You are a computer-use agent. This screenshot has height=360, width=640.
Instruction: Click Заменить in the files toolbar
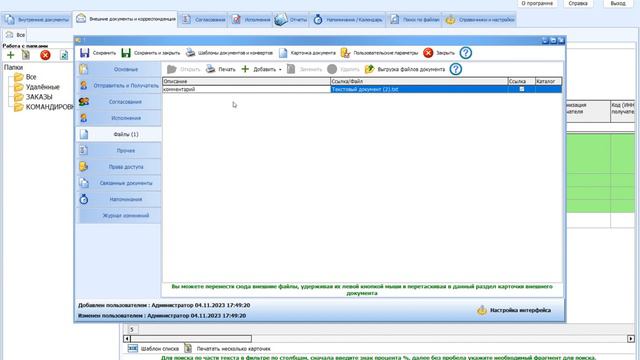(304, 69)
